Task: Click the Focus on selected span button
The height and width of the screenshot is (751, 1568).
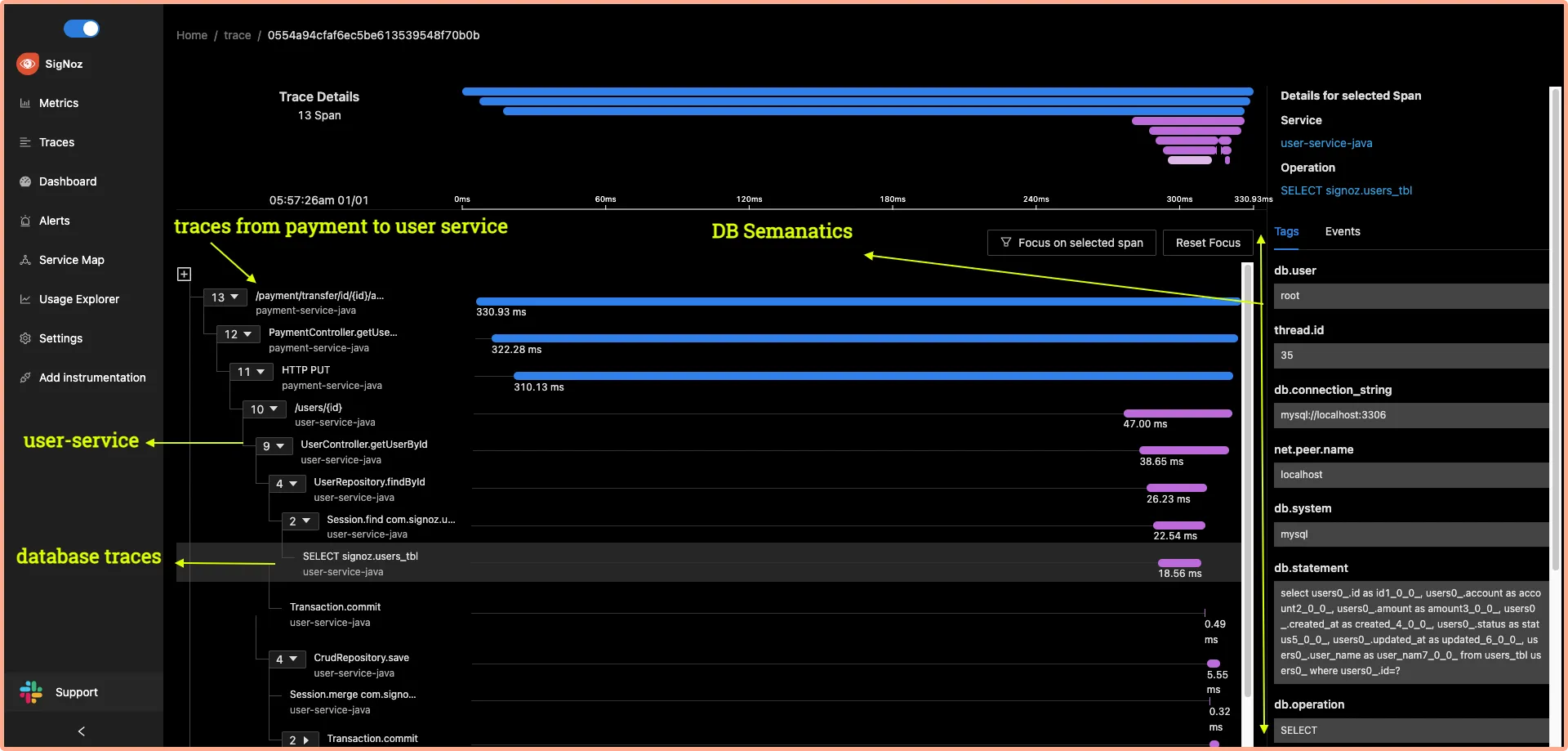Action: 1071,243
